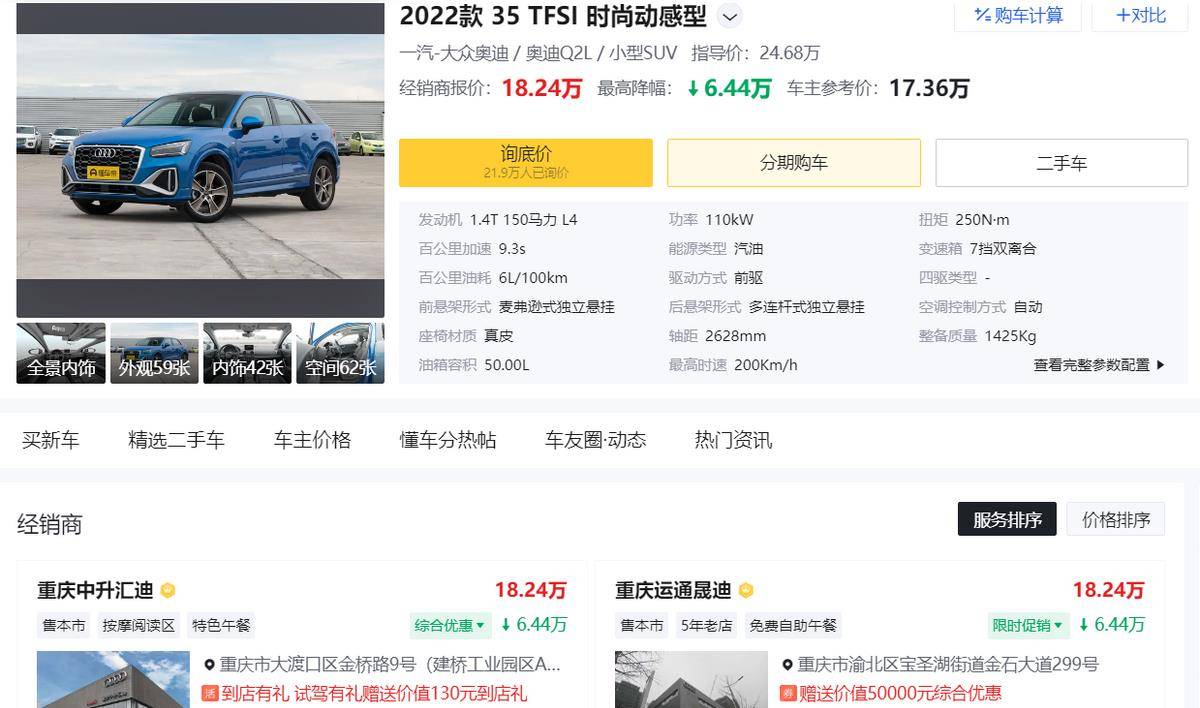Screen dimensions: 1200x708
Task: Click the yellow 询底价 button
Action: [525, 162]
